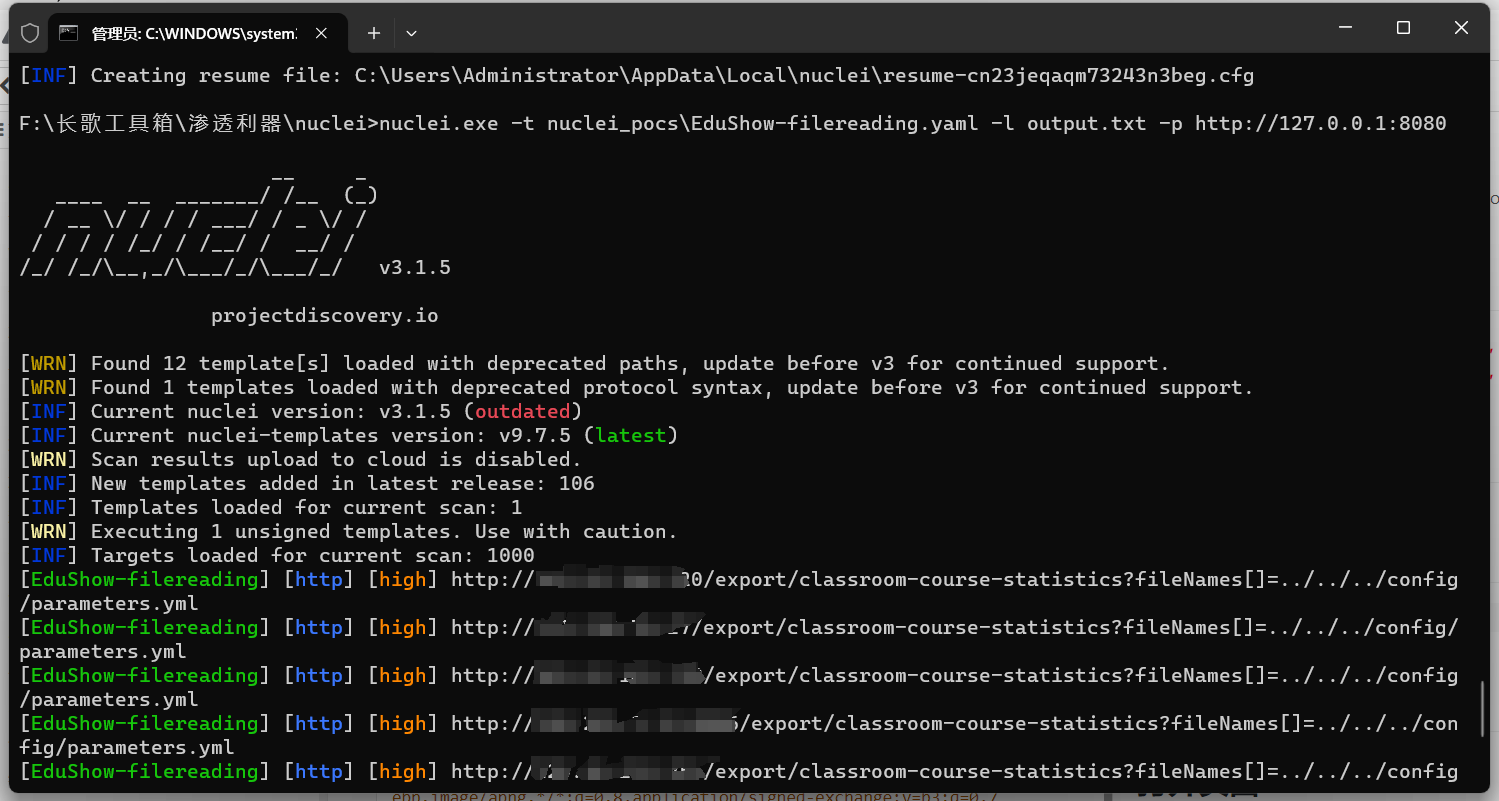Click the first blue [http] protocol tag
The height and width of the screenshot is (801, 1499).
point(319,579)
